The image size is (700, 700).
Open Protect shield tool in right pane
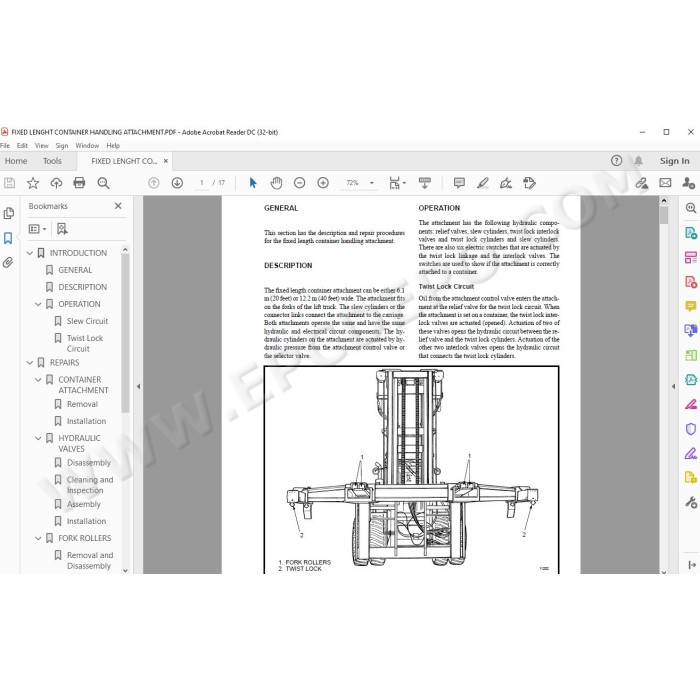(x=691, y=429)
